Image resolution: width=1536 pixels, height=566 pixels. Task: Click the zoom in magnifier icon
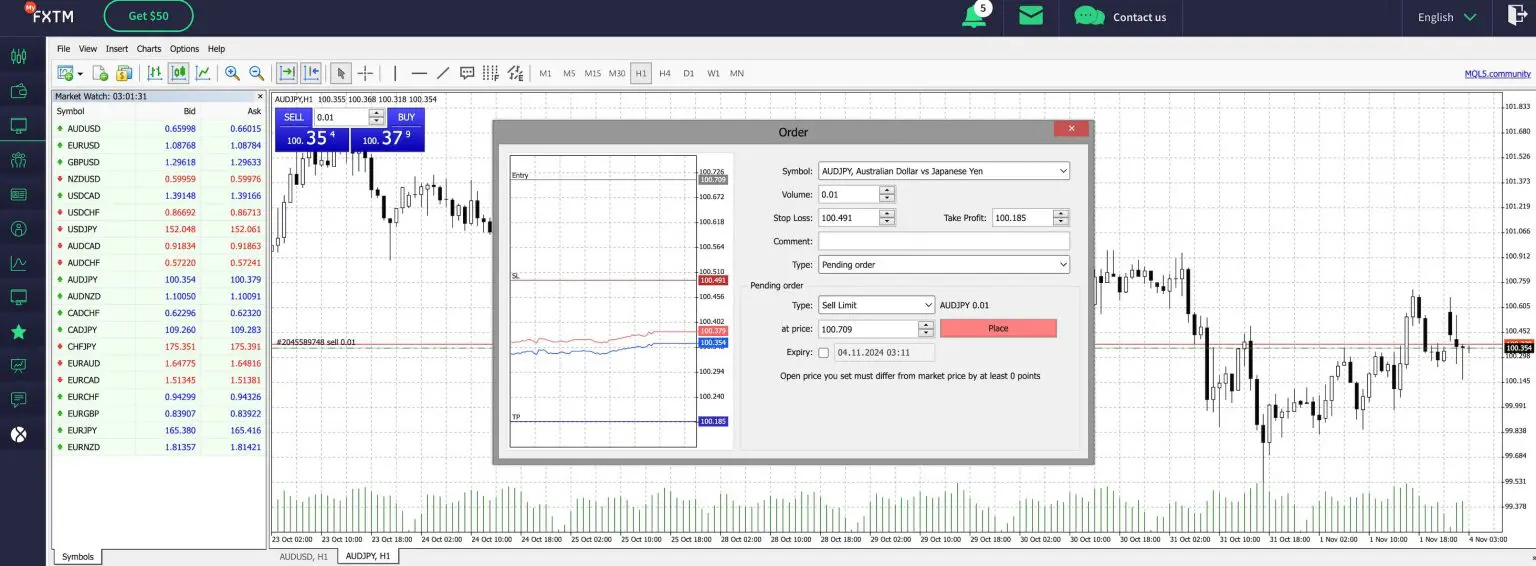coord(232,73)
